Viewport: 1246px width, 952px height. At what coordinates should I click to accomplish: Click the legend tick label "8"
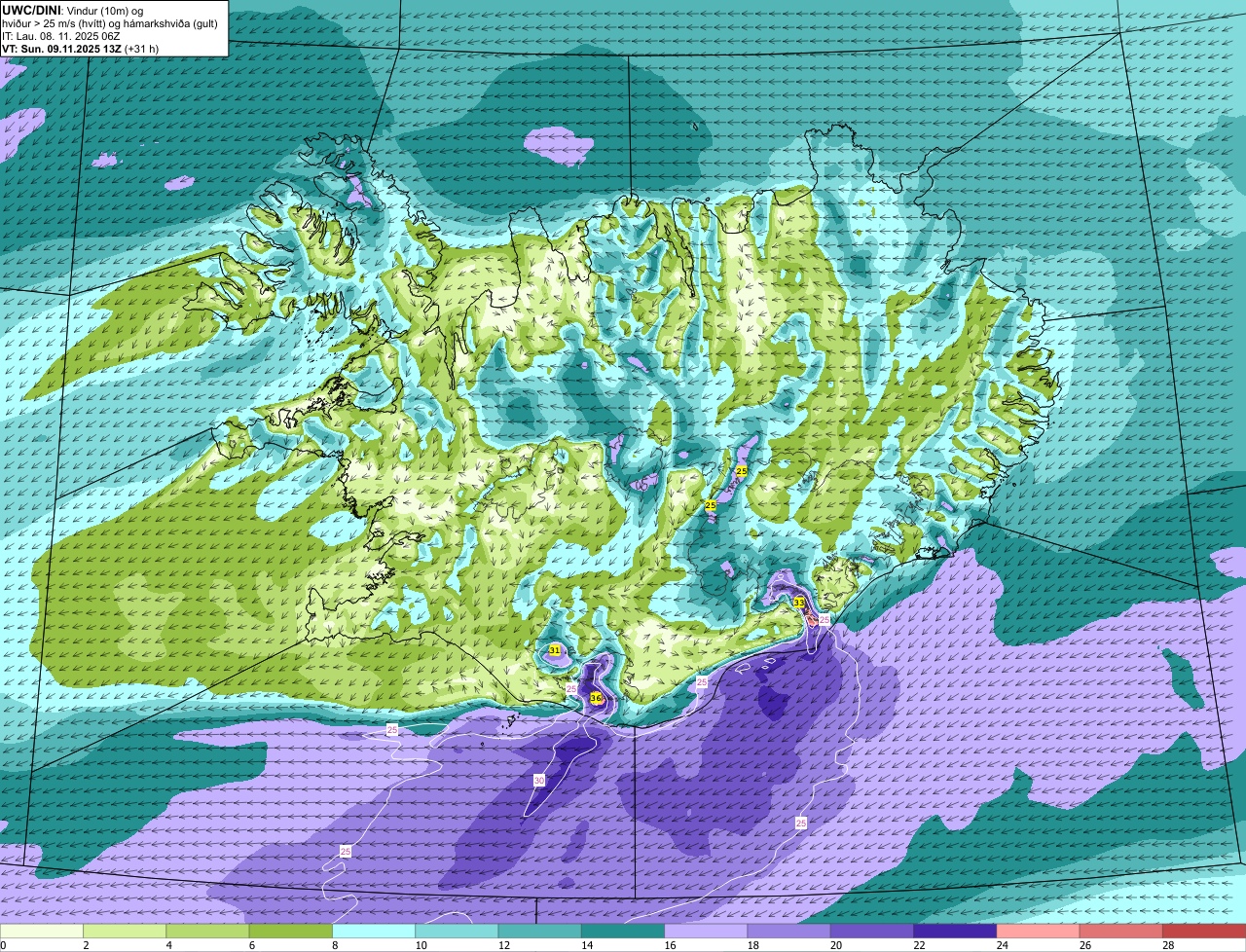pos(336,945)
